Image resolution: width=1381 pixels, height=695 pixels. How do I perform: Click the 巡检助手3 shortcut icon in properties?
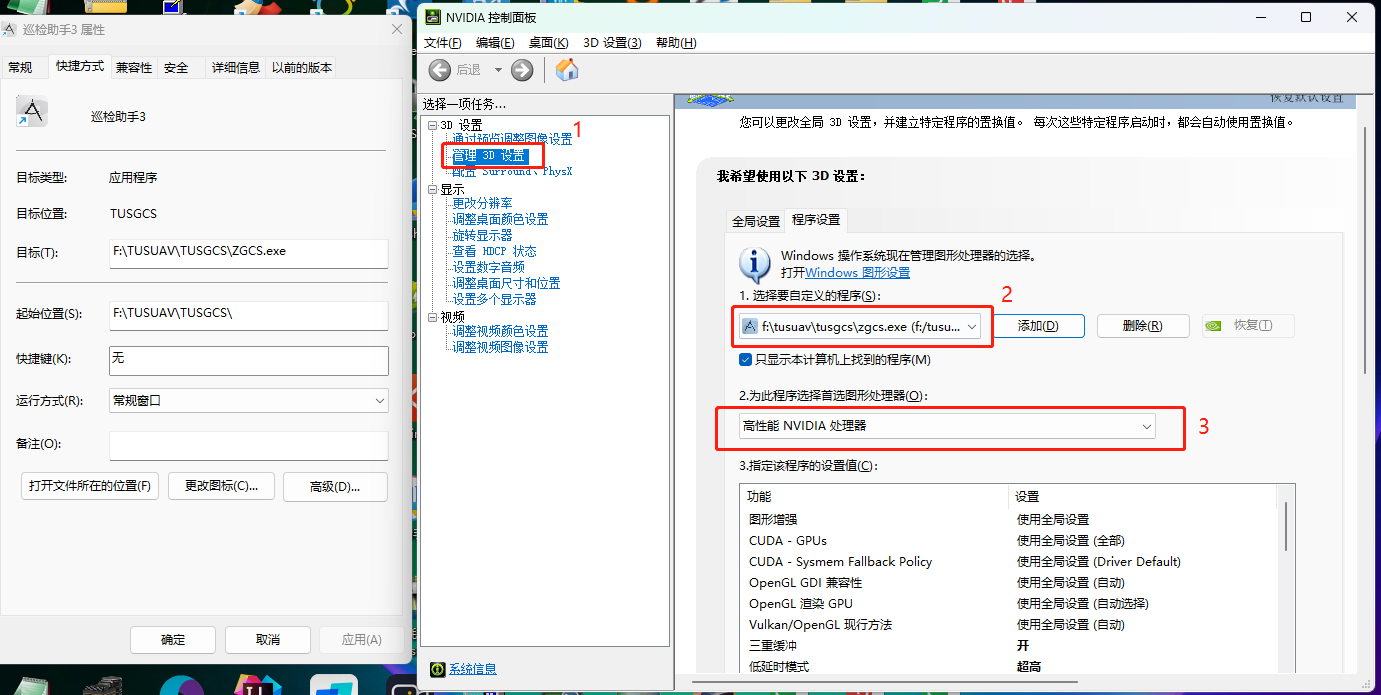pos(31,112)
